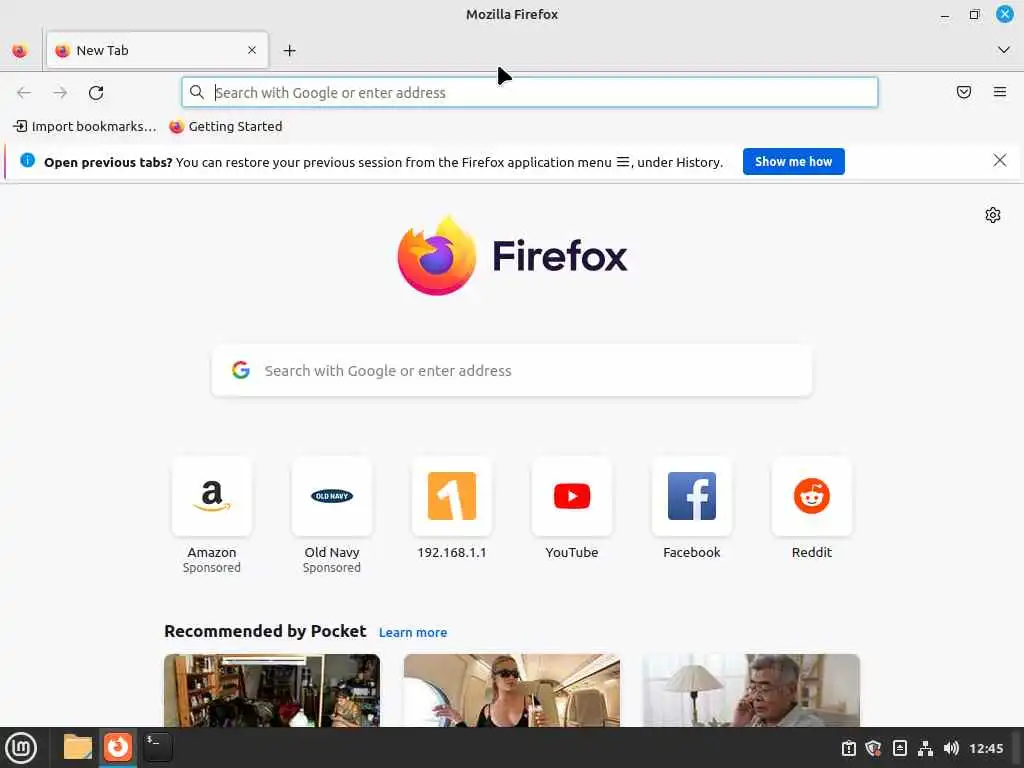Screen dimensions: 1024x768
Task: Open Save to Pocket button
Action: coord(964,92)
